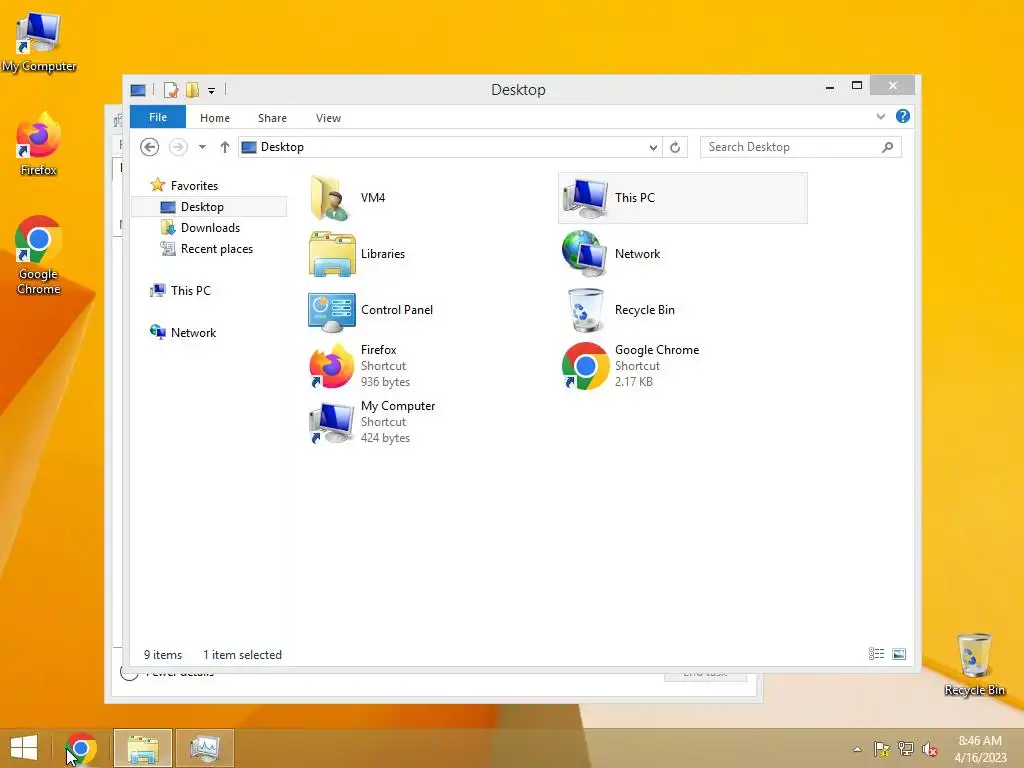Click the muted speaker tray icon

(x=929, y=749)
